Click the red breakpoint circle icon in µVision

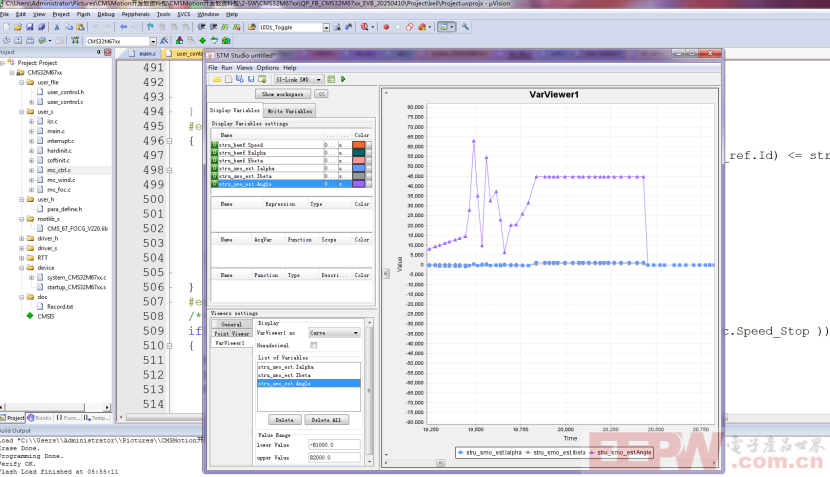click(386, 27)
